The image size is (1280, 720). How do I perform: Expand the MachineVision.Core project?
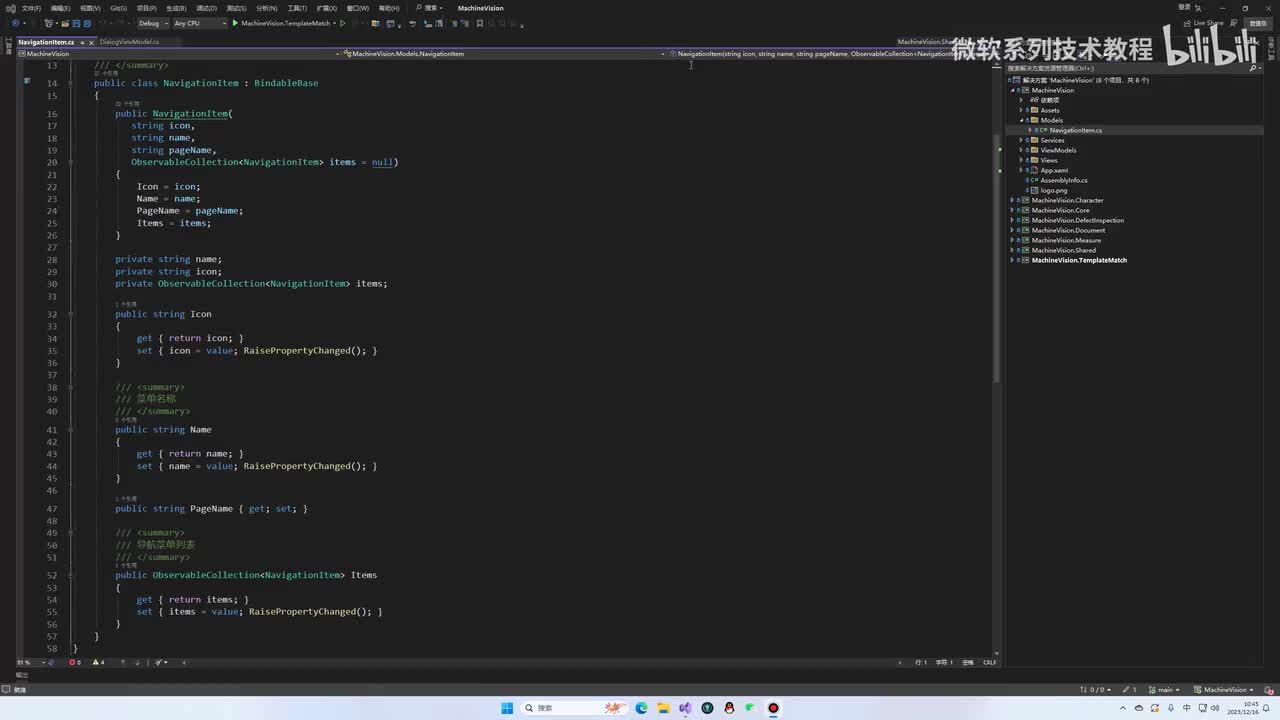click(1012, 210)
